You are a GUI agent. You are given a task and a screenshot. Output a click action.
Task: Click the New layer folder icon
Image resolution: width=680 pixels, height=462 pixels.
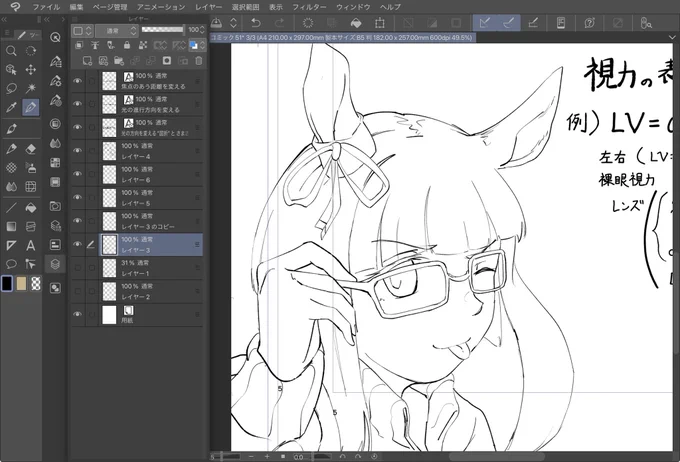pos(119,61)
